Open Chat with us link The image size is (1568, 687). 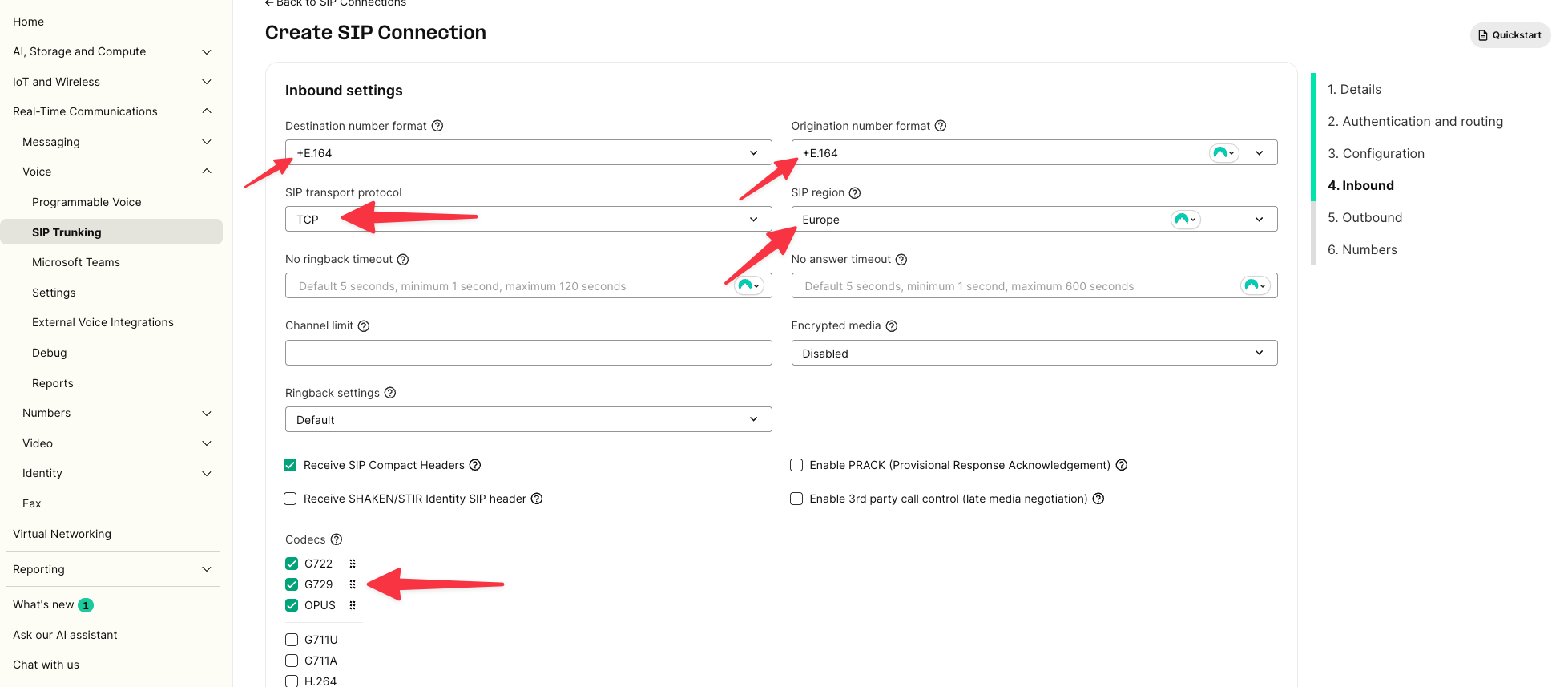coord(46,665)
